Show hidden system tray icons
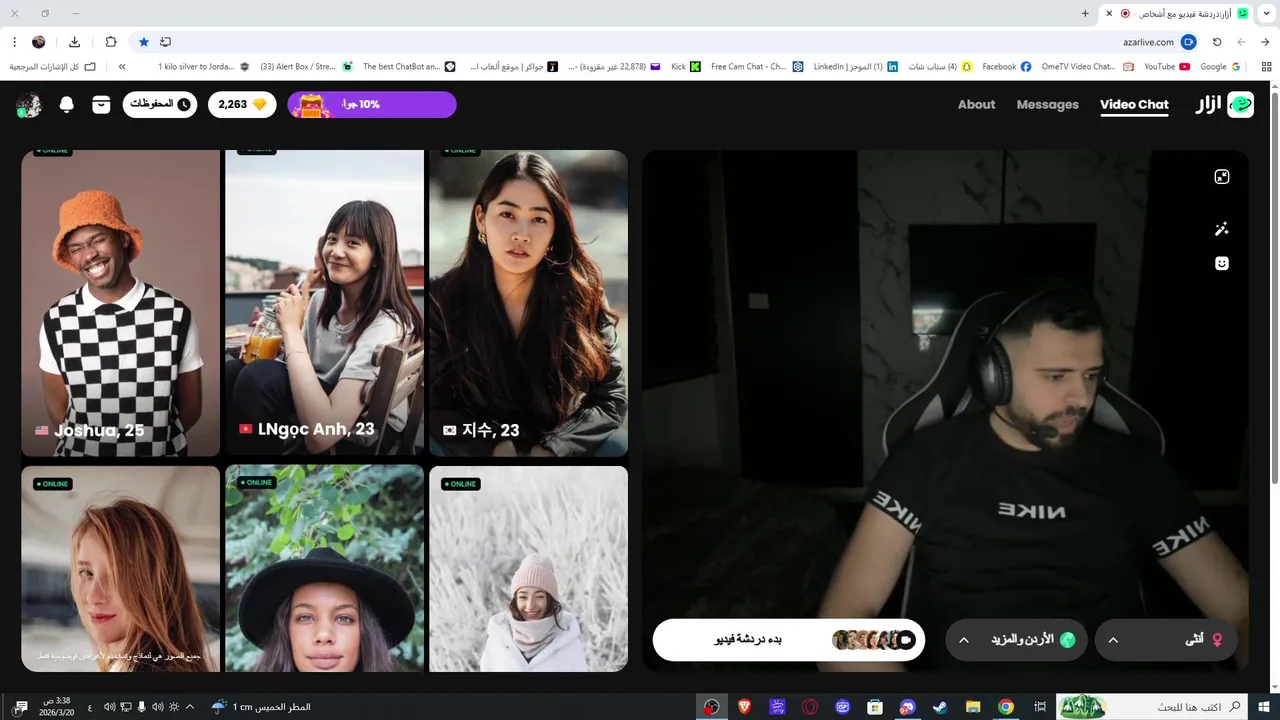 (190, 707)
